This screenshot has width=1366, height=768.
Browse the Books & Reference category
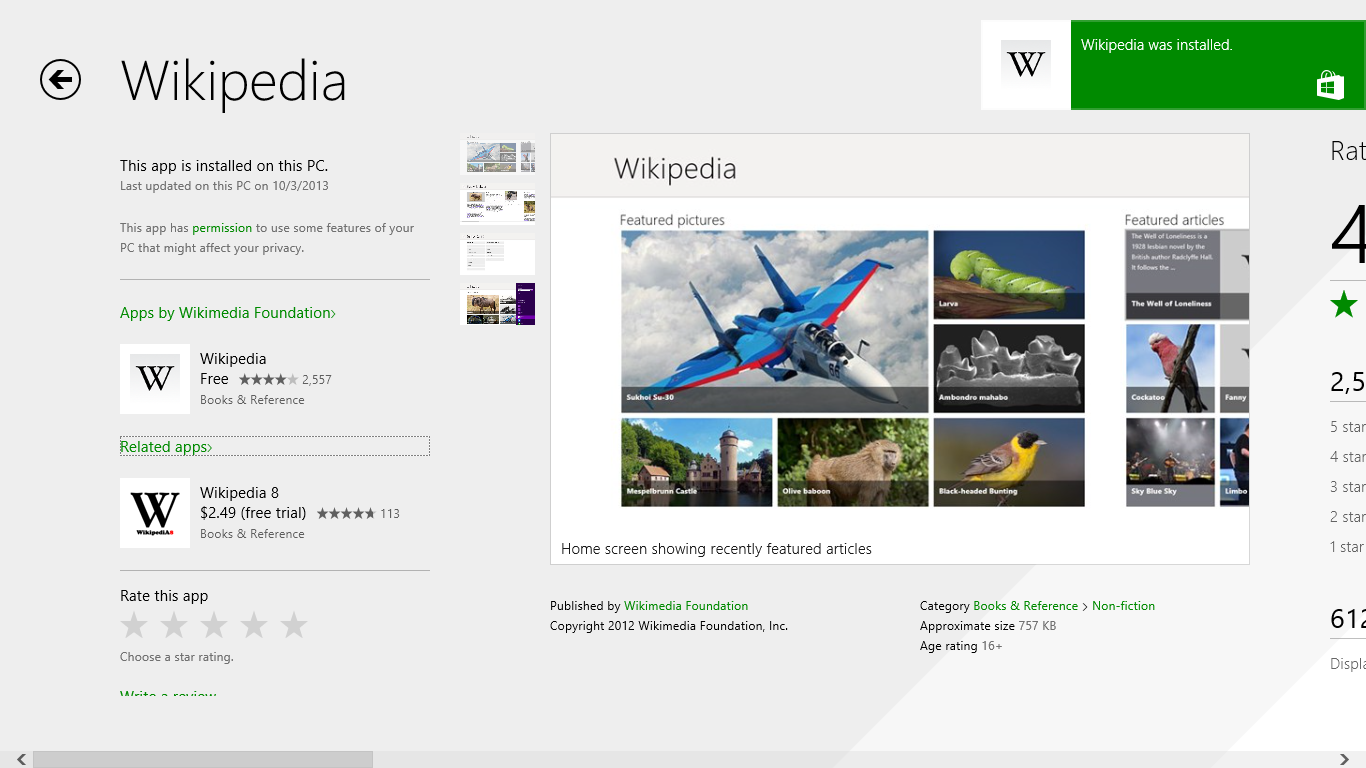point(1025,606)
